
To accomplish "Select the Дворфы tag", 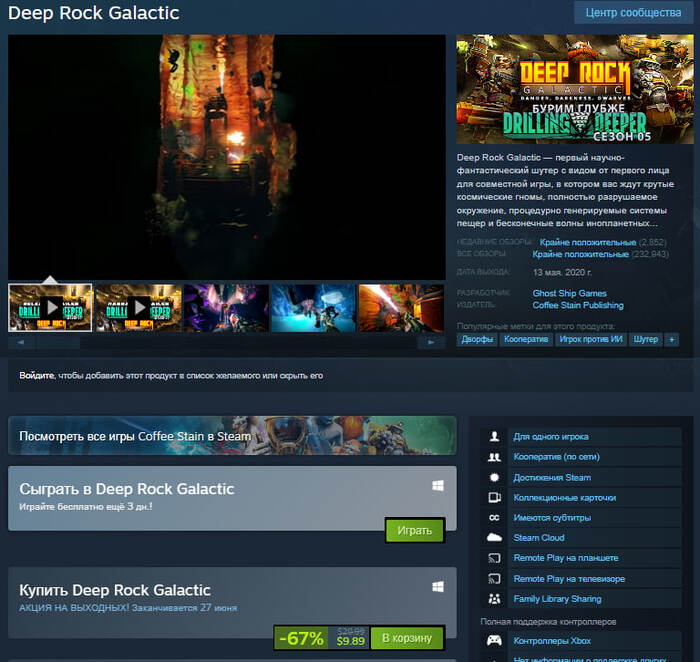I will tap(477, 339).
